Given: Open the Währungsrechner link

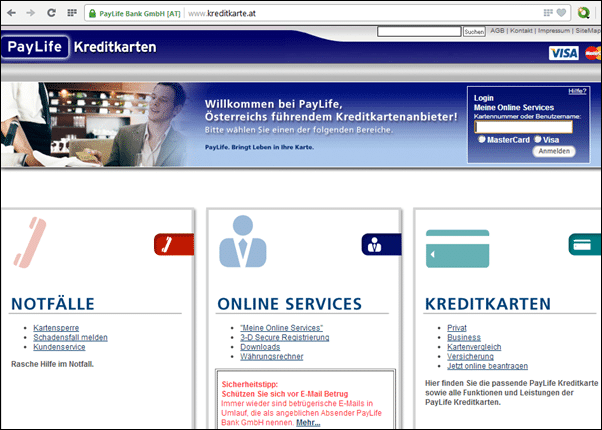Looking at the screenshot, I should [x=271, y=357].
